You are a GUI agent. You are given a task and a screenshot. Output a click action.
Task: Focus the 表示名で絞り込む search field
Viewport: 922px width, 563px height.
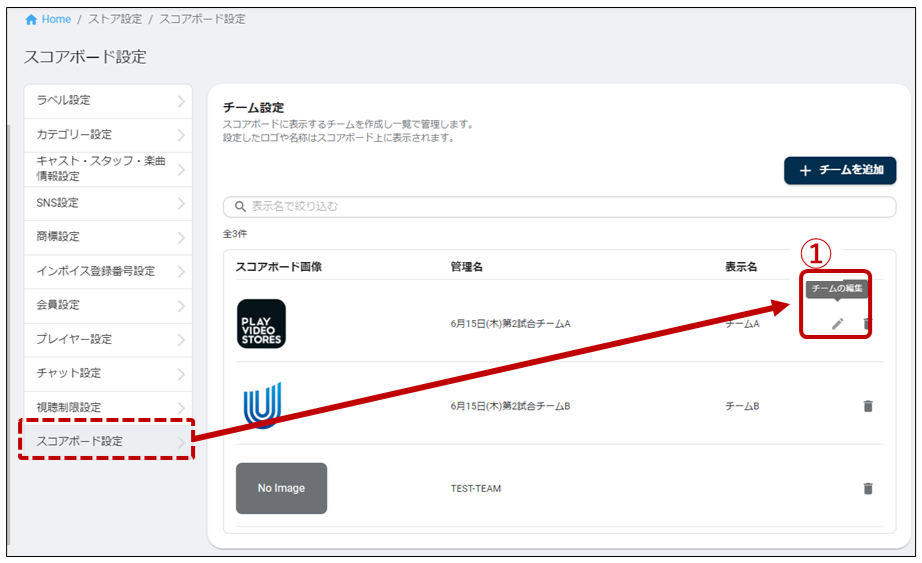[x=559, y=206]
